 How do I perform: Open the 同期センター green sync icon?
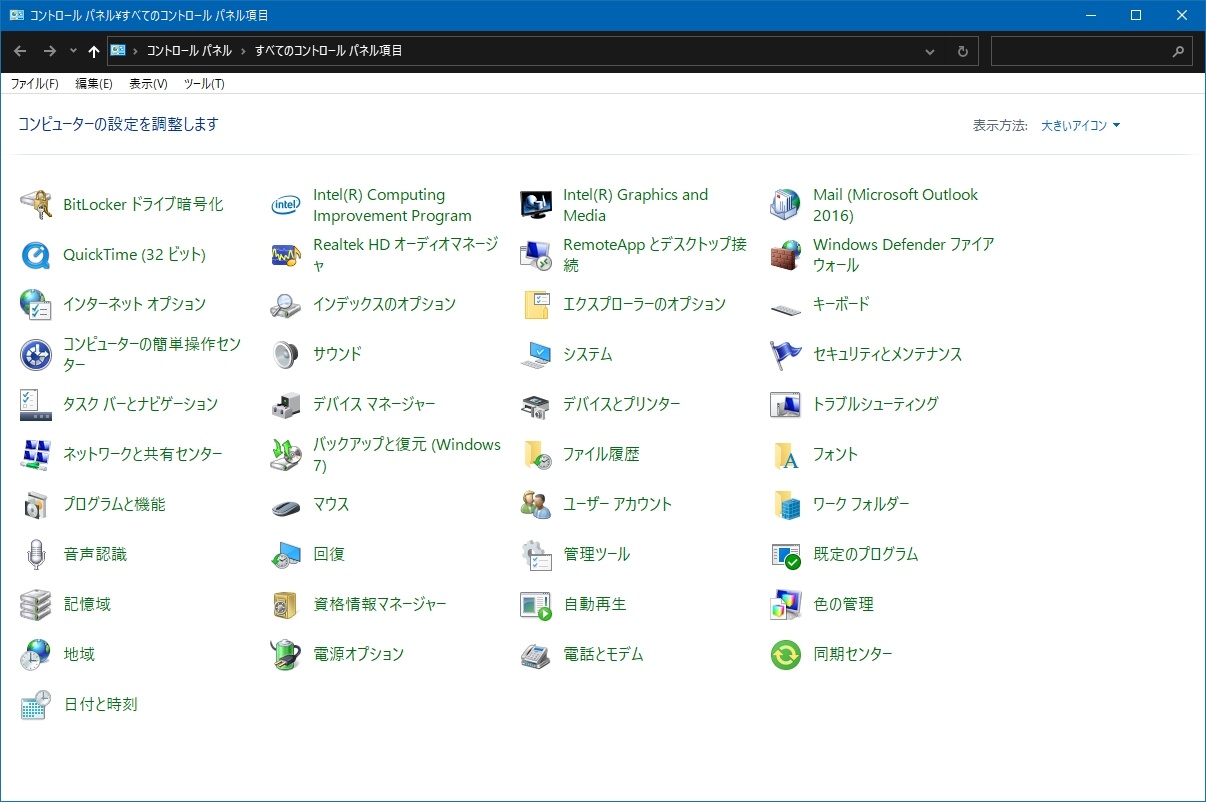[786, 655]
